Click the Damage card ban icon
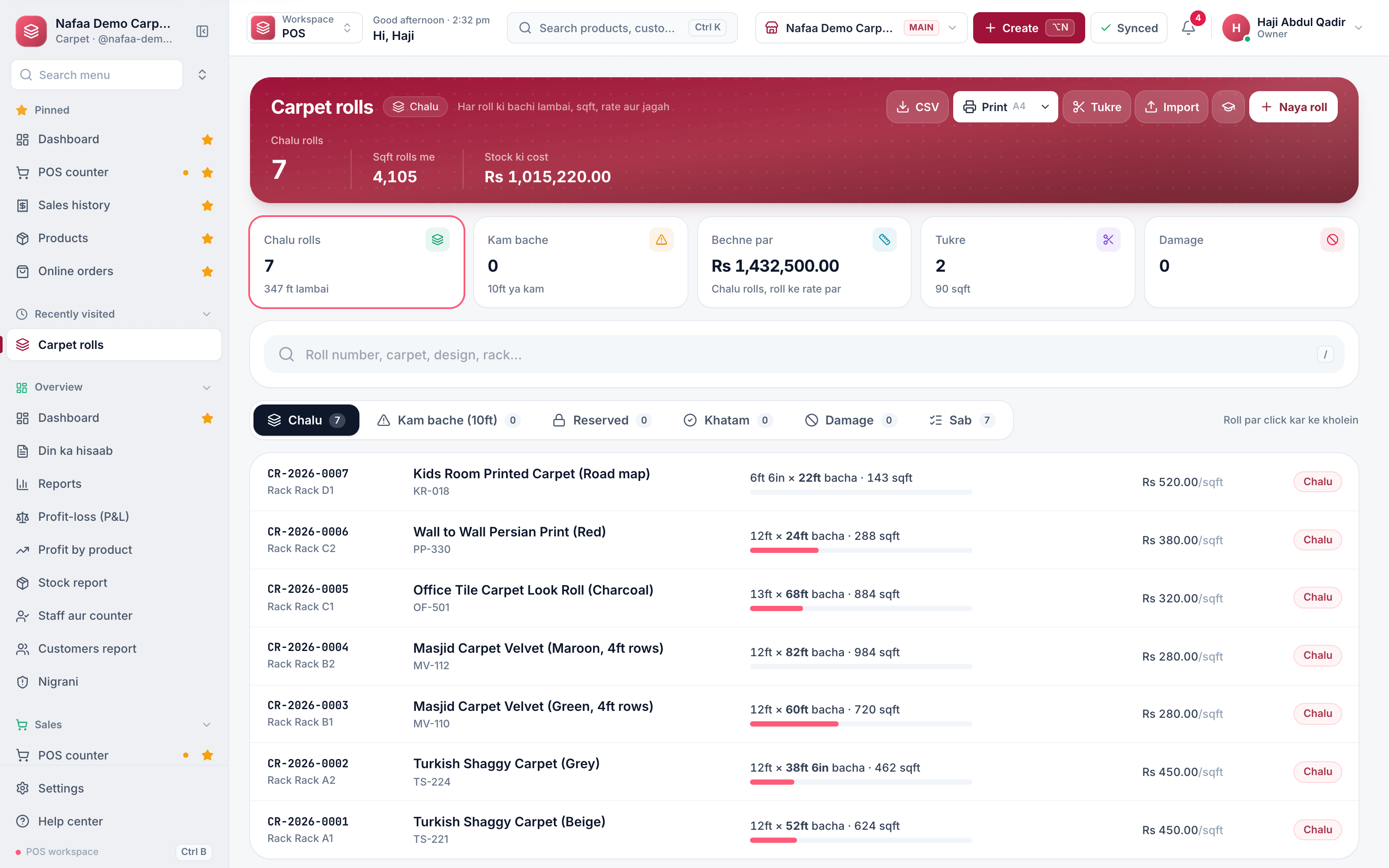 (x=1332, y=240)
